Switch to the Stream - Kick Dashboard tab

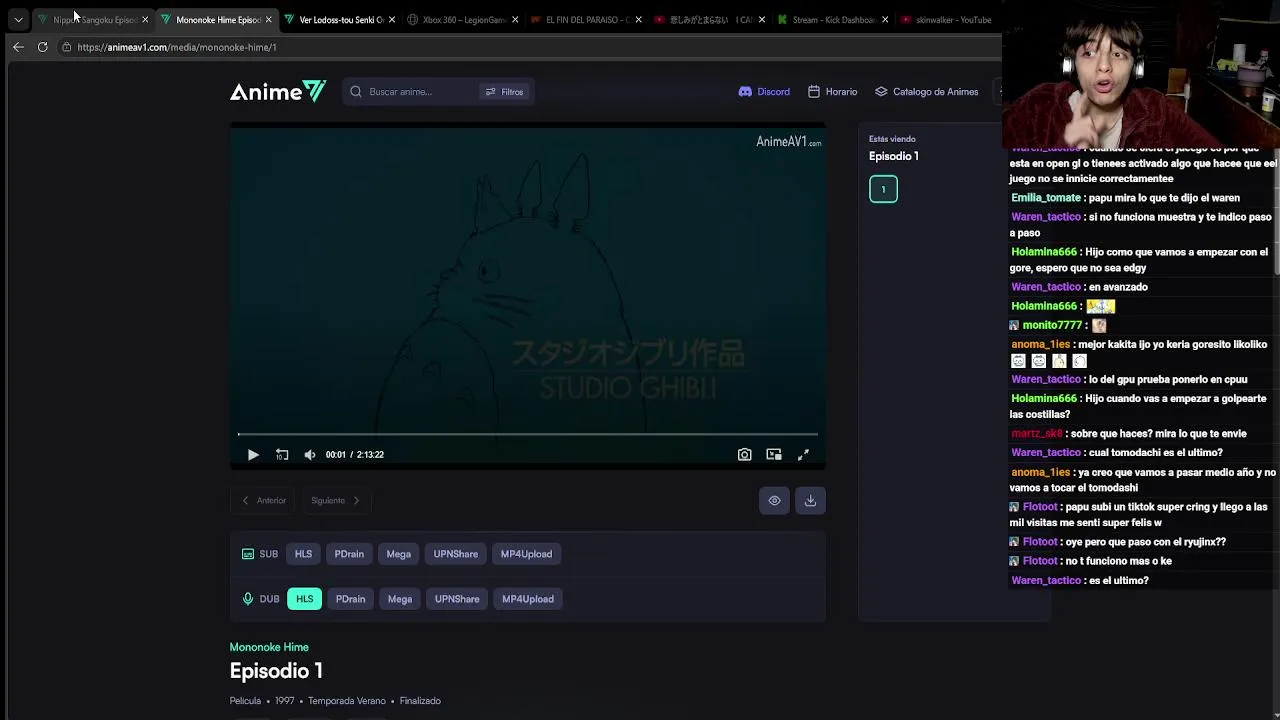click(832, 19)
